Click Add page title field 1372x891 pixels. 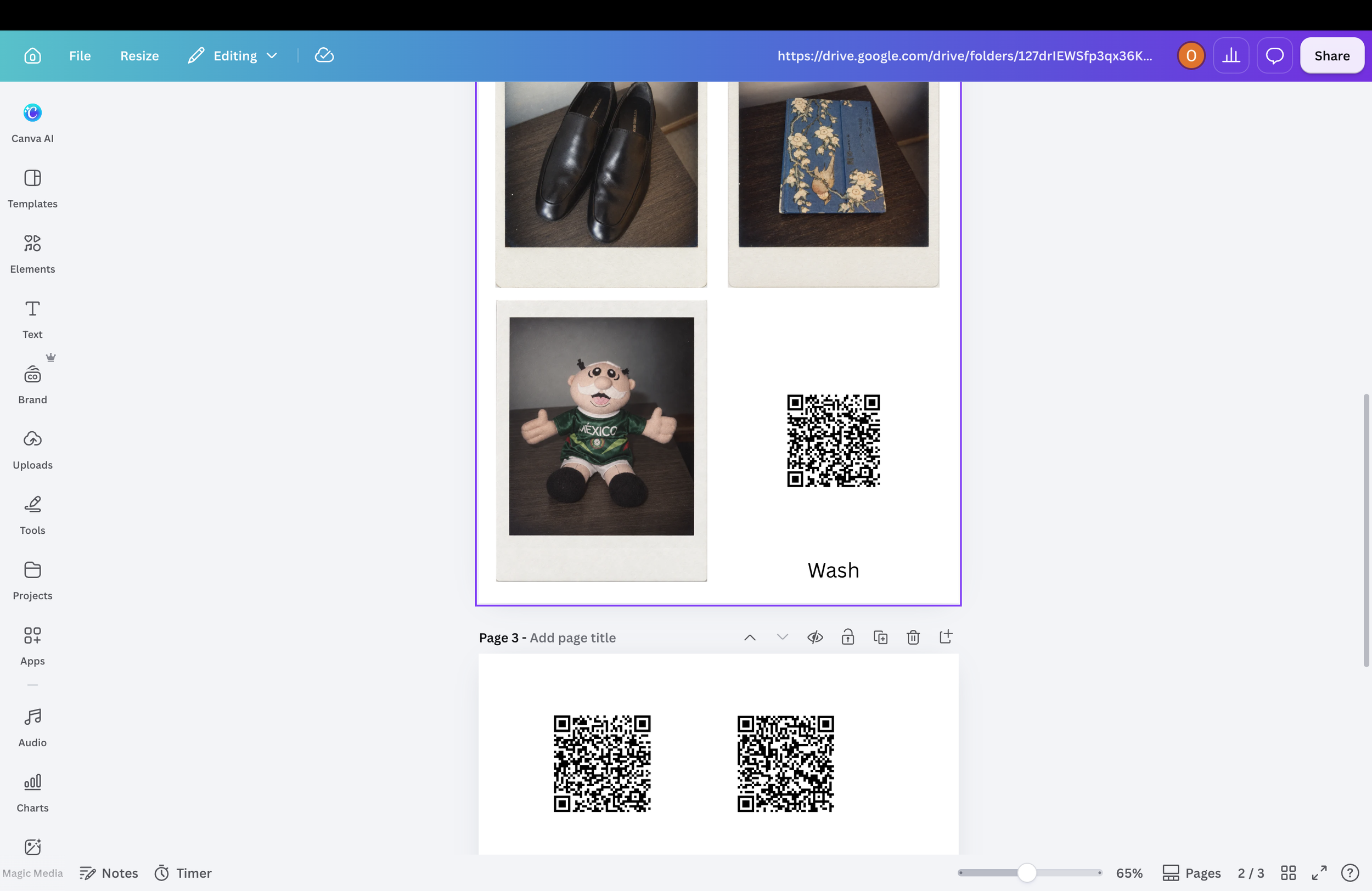click(572, 638)
